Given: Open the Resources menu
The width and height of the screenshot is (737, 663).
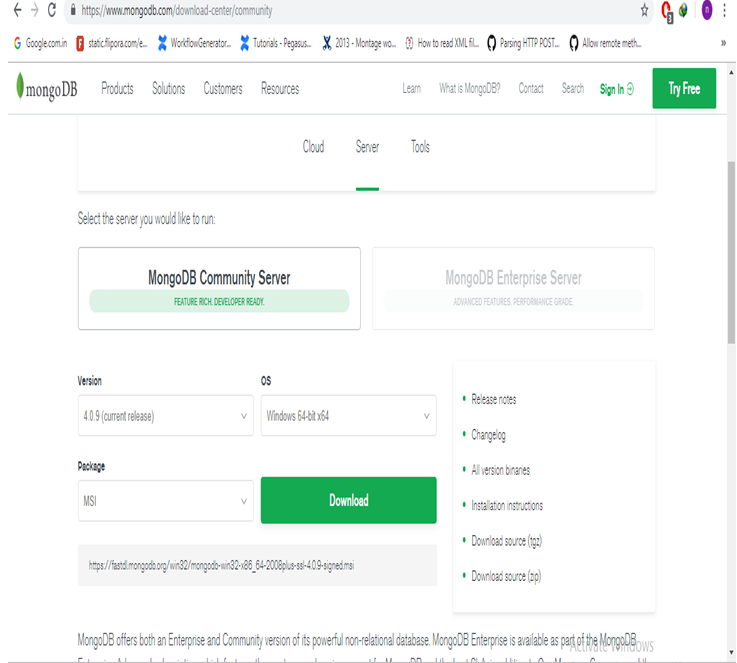Looking at the screenshot, I should tap(280, 88).
